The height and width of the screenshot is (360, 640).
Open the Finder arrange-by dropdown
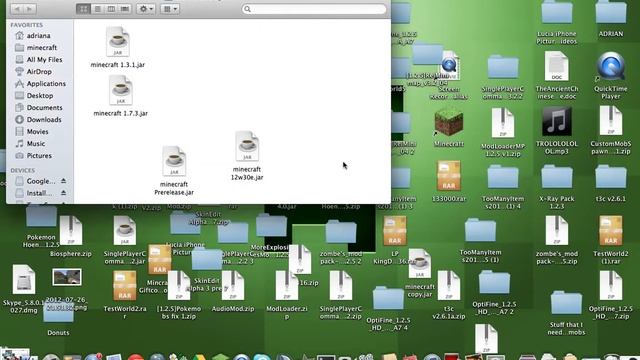pyautogui.click(x=170, y=9)
